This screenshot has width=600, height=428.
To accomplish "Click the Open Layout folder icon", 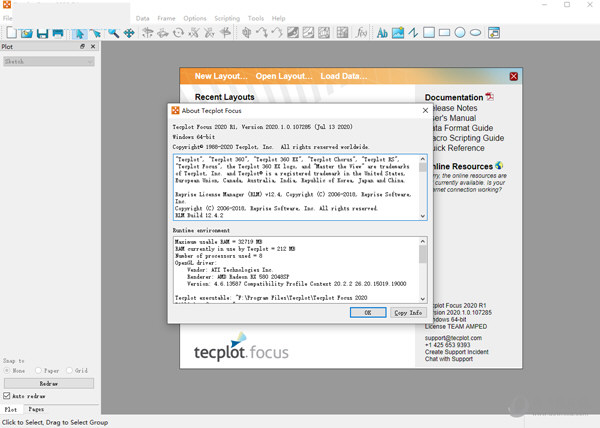I will coord(27,33).
